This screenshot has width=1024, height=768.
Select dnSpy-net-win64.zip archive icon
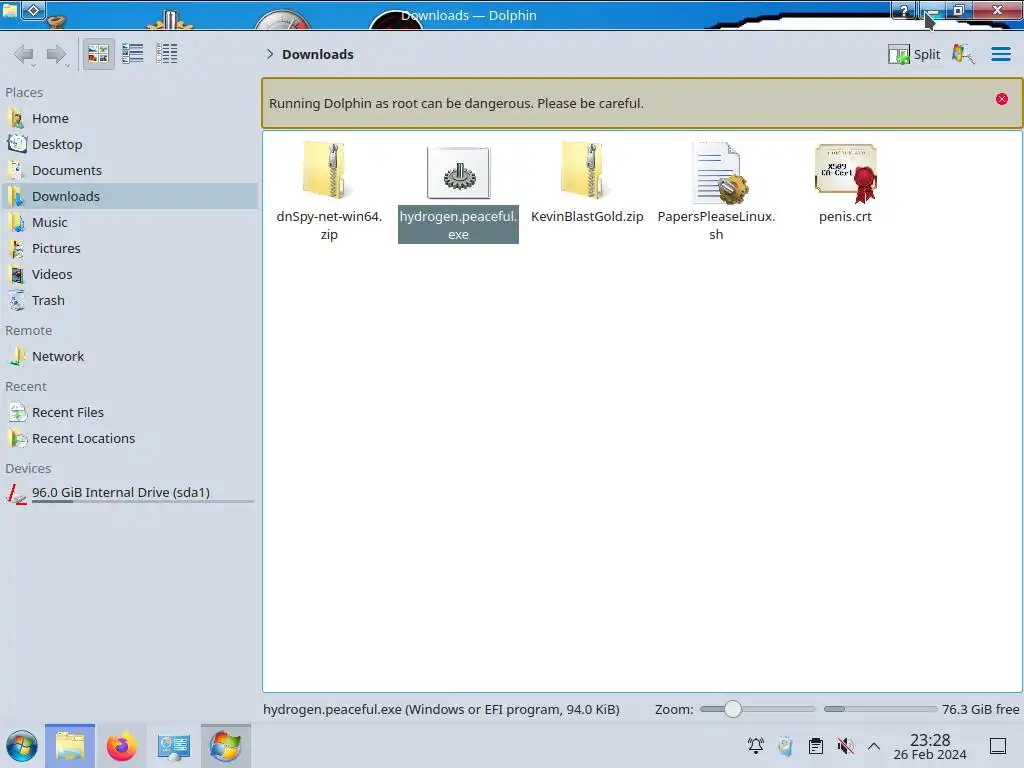click(x=328, y=170)
